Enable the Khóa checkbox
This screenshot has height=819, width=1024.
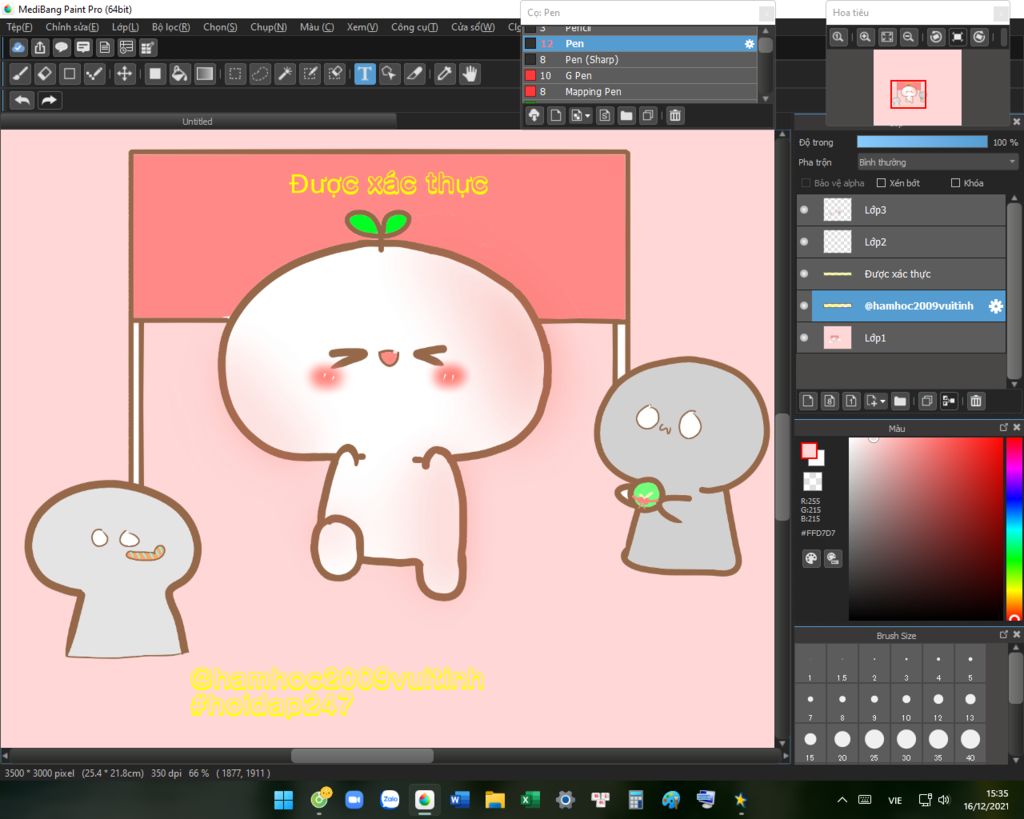point(955,183)
